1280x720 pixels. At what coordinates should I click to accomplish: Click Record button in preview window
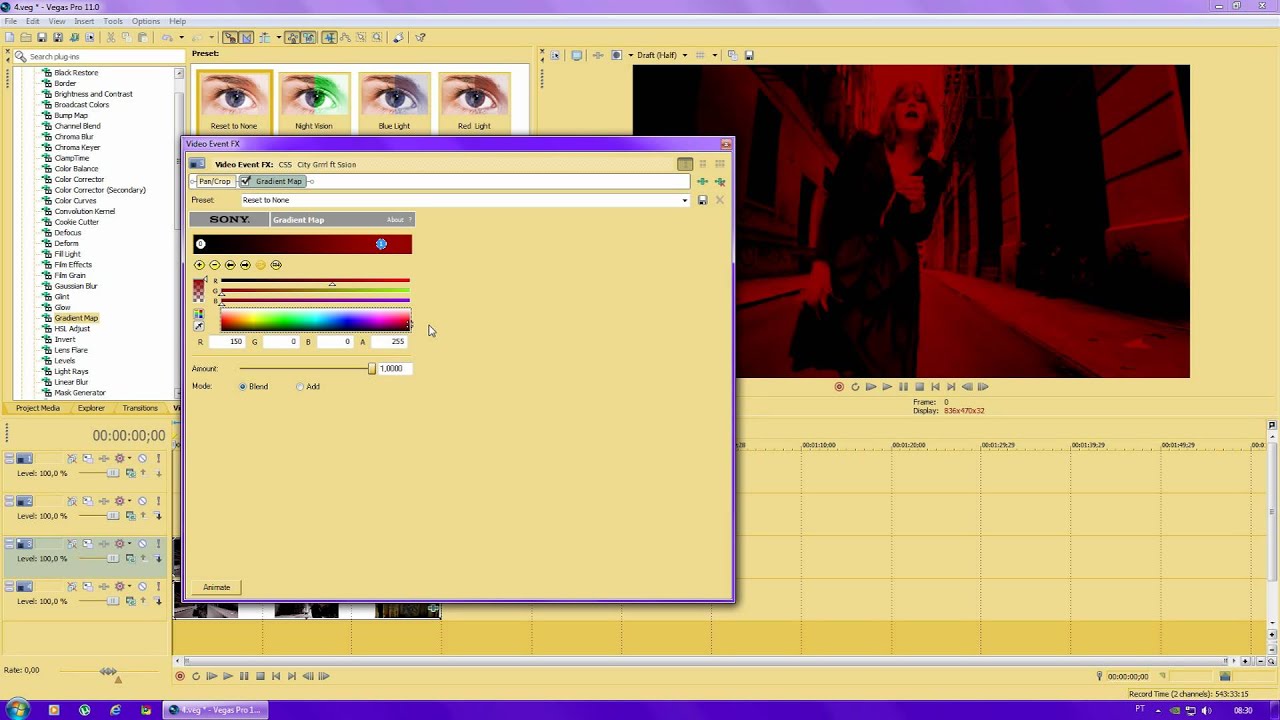pos(839,387)
